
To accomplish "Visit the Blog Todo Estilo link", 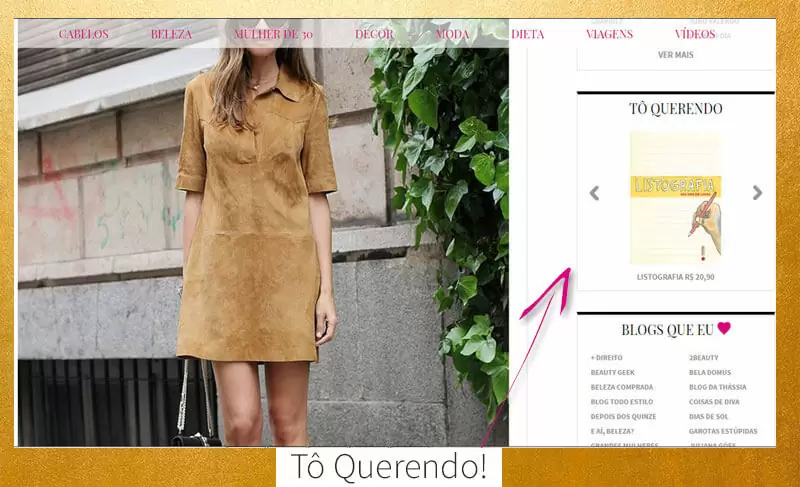I will click(622, 402).
